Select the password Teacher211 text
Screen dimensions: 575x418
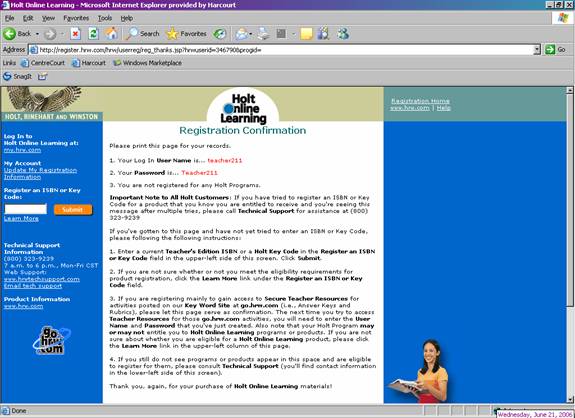coord(199,173)
